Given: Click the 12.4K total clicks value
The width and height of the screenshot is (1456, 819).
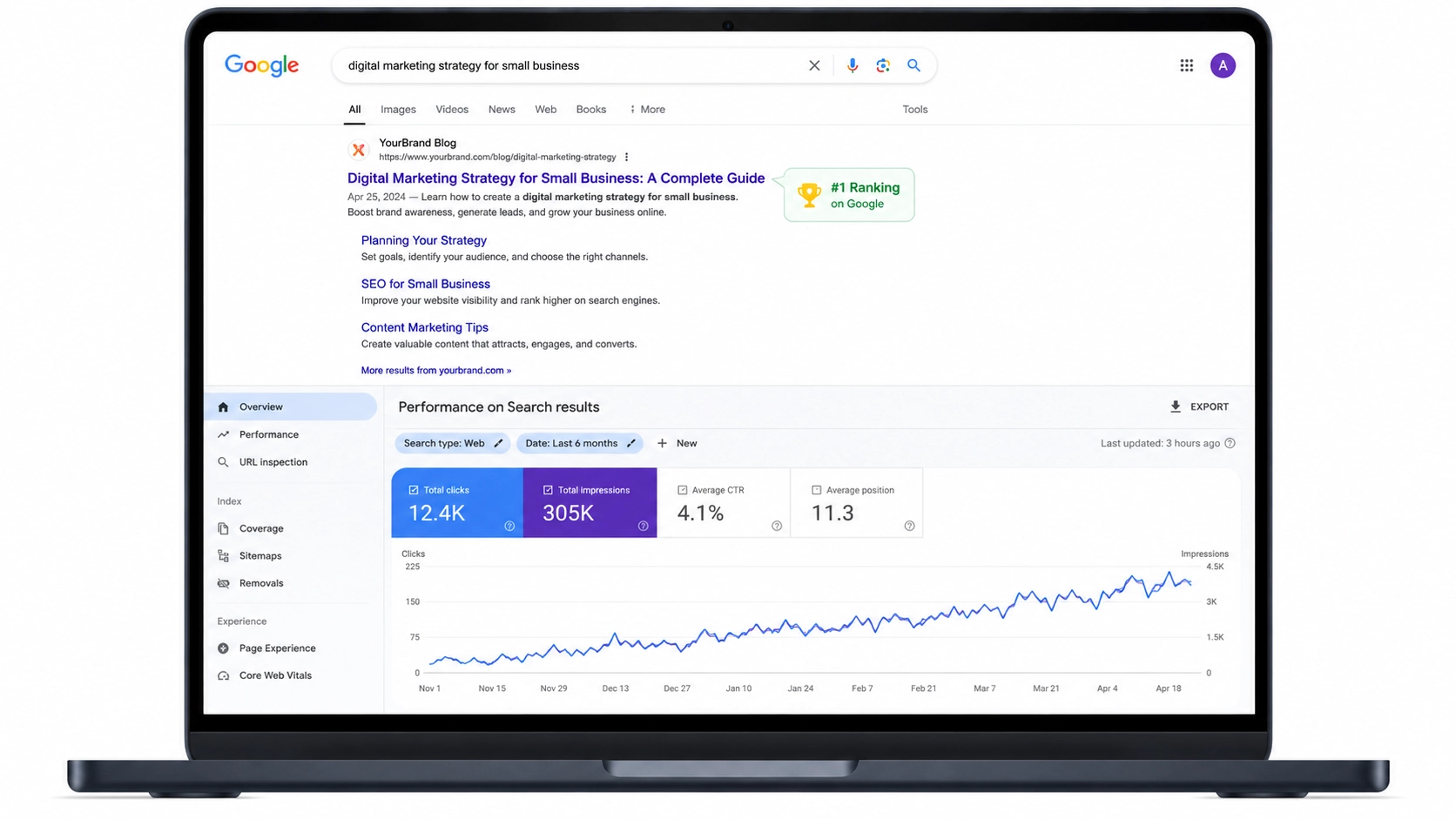Looking at the screenshot, I should pos(436,514).
